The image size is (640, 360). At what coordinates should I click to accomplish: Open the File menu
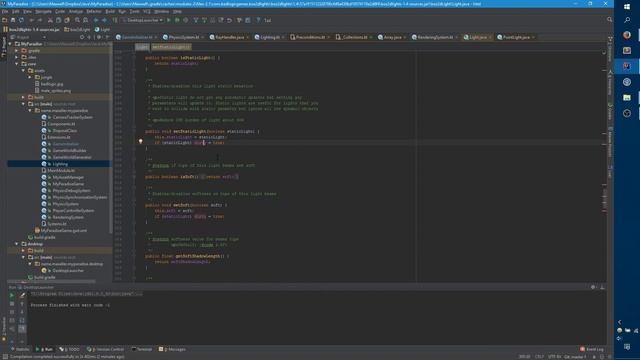pos(5,11)
